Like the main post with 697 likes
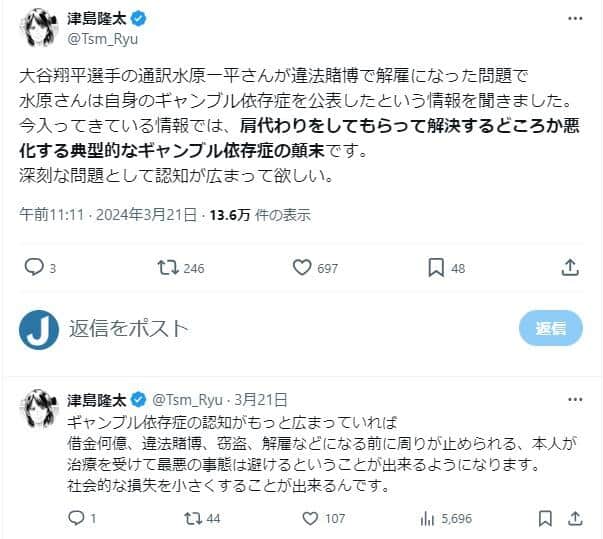This screenshot has height=539, width=603. (302, 267)
